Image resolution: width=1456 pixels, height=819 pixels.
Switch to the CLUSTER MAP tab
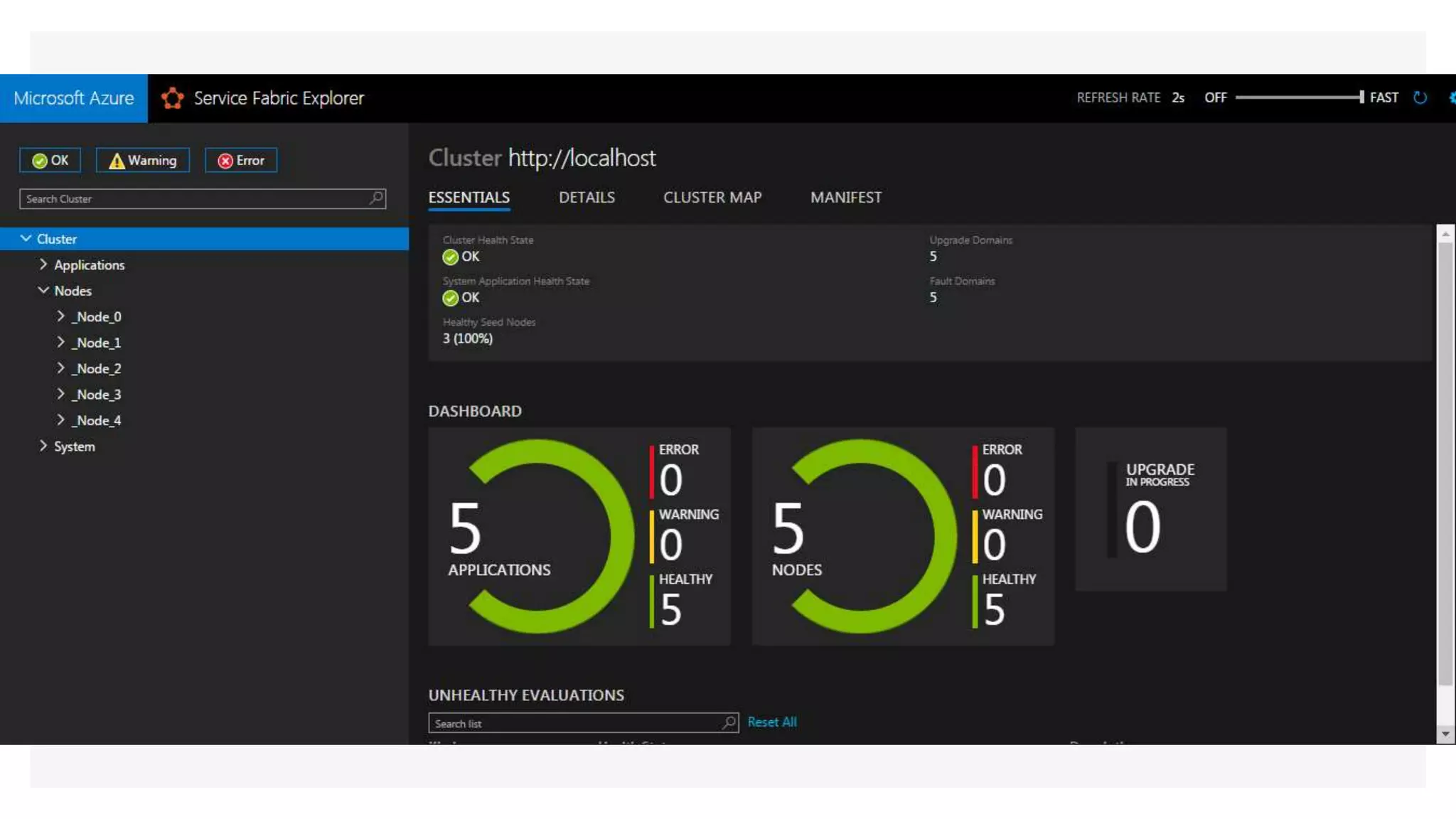click(712, 198)
